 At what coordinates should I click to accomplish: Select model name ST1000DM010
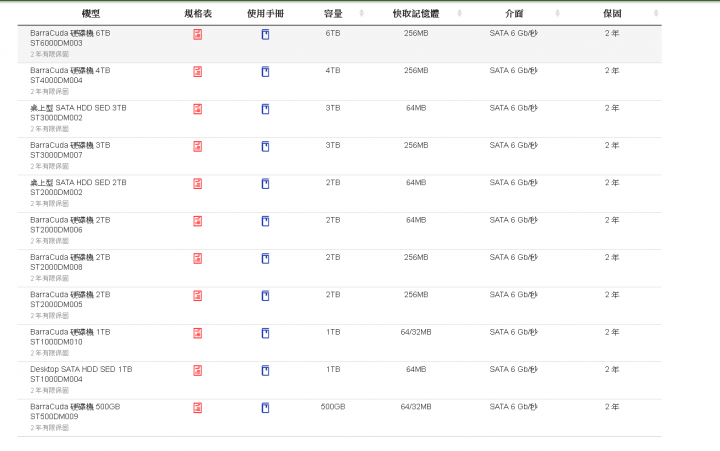[x=56, y=342]
